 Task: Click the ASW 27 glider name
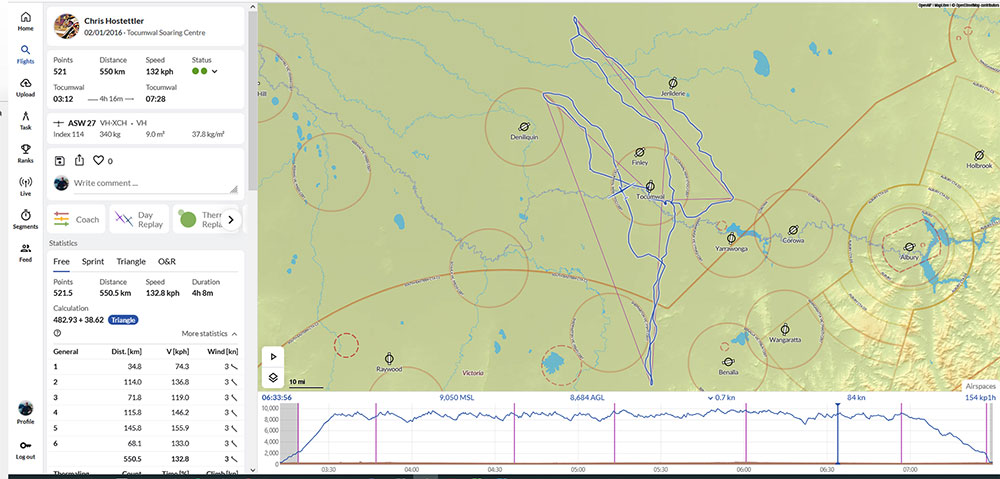click(82, 122)
